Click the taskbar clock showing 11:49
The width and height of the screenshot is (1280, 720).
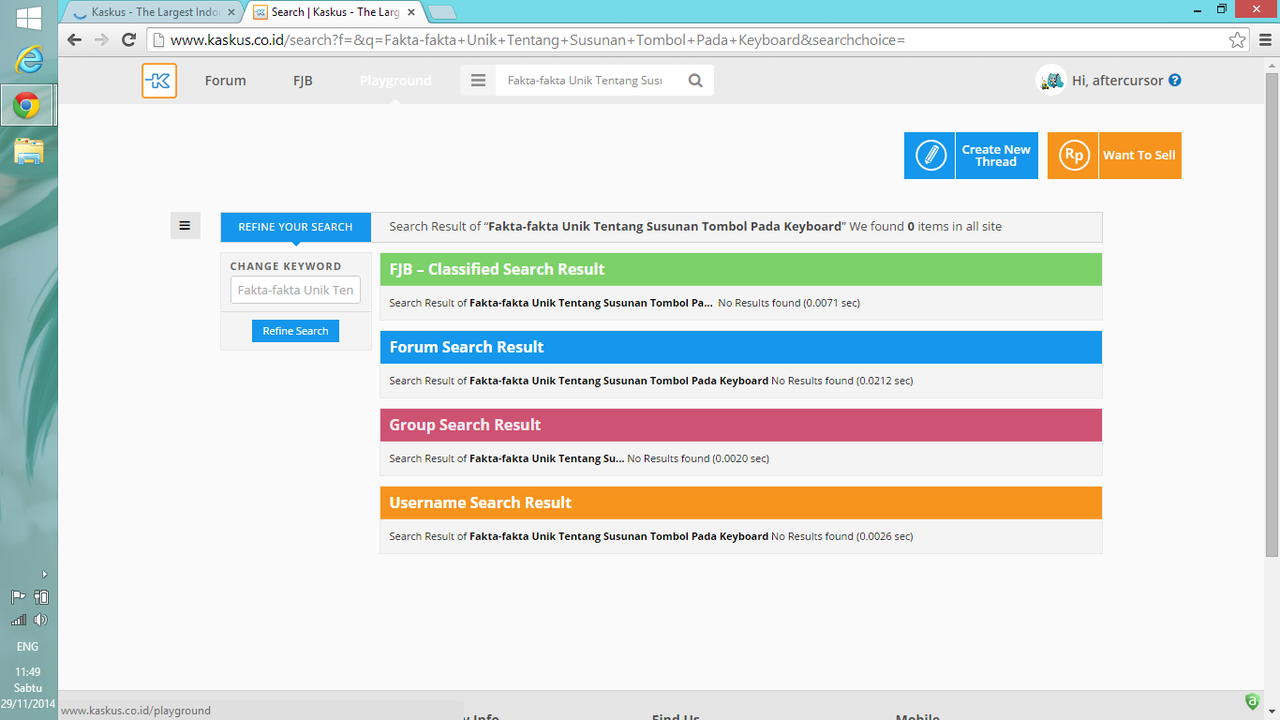coord(28,672)
